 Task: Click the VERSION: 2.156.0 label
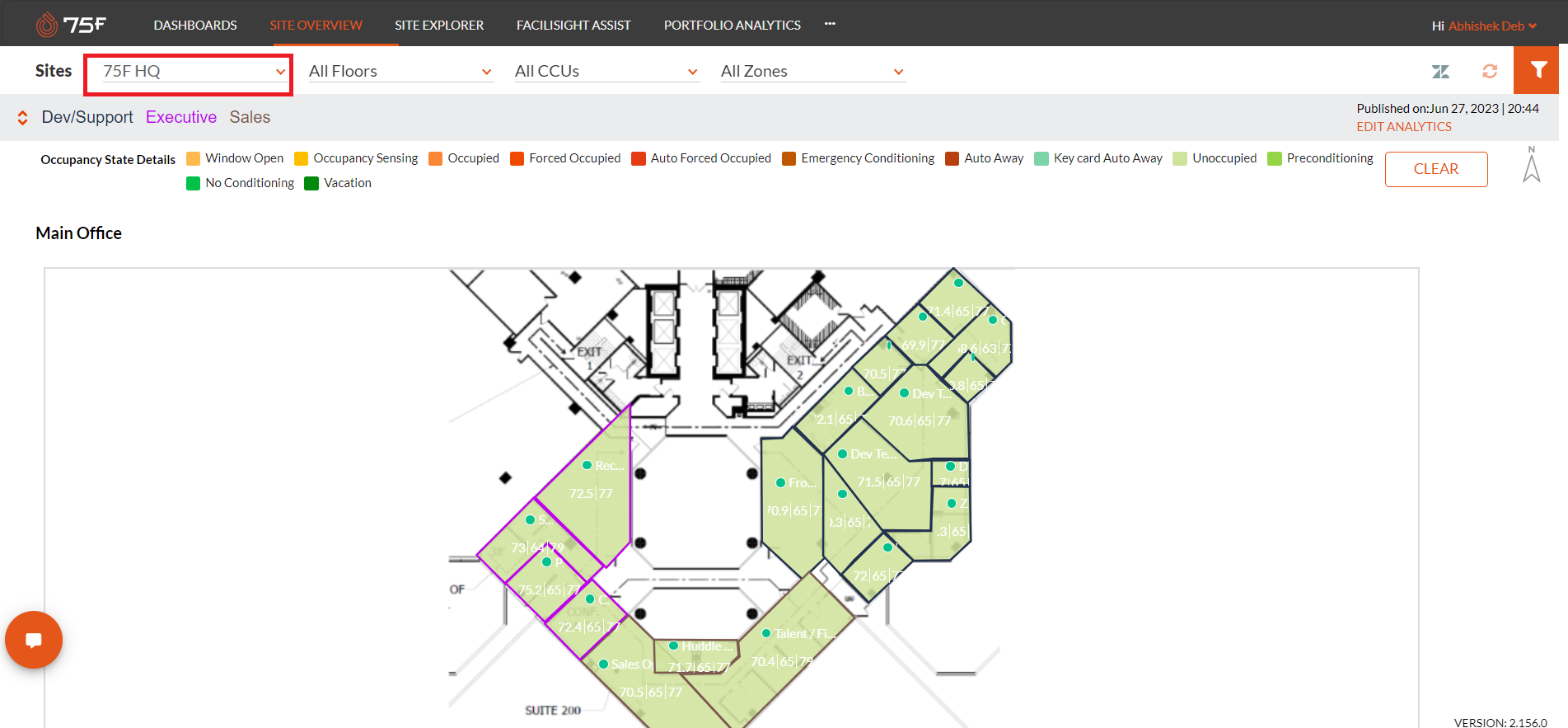(x=1500, y=722)
